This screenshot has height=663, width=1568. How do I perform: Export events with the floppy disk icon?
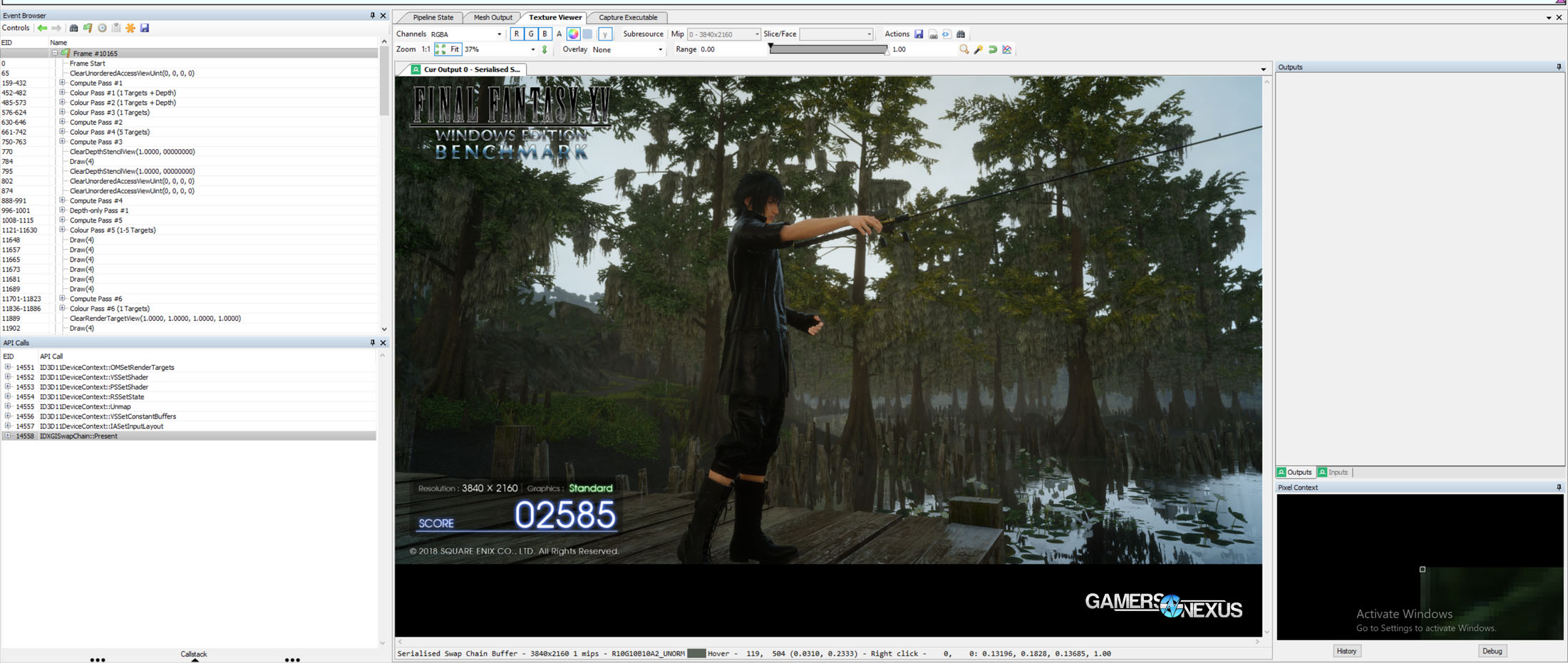tap(145, 28)
